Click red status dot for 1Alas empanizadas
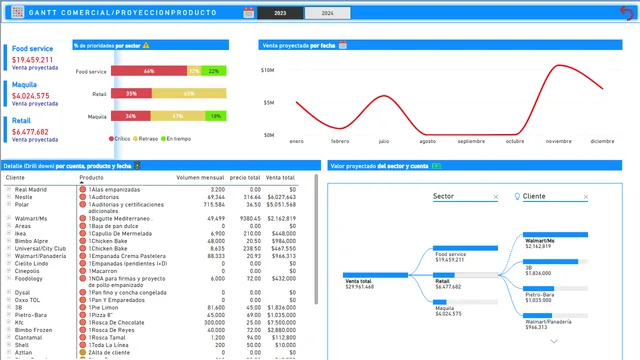The width and height of the screenshot is (640, 360). (x=82, y=189)
